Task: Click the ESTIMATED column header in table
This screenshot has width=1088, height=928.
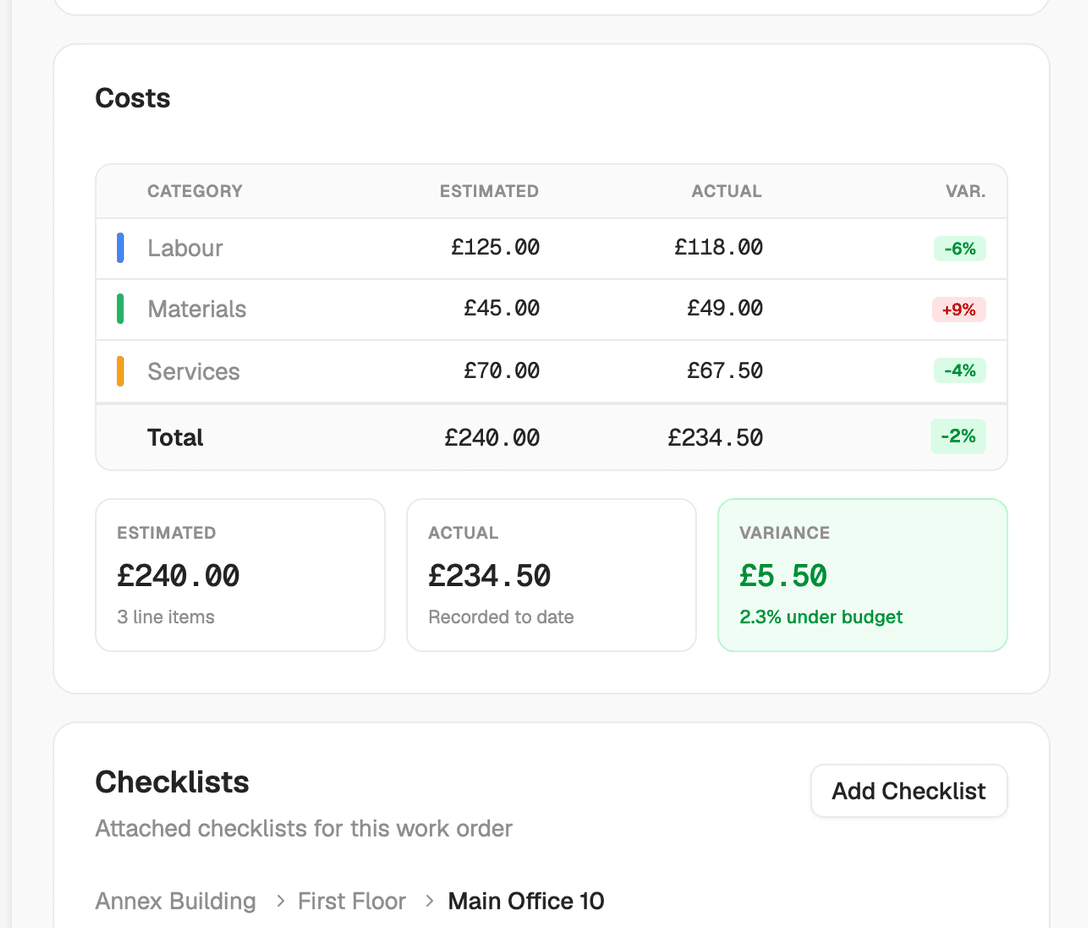Action: 489,191
